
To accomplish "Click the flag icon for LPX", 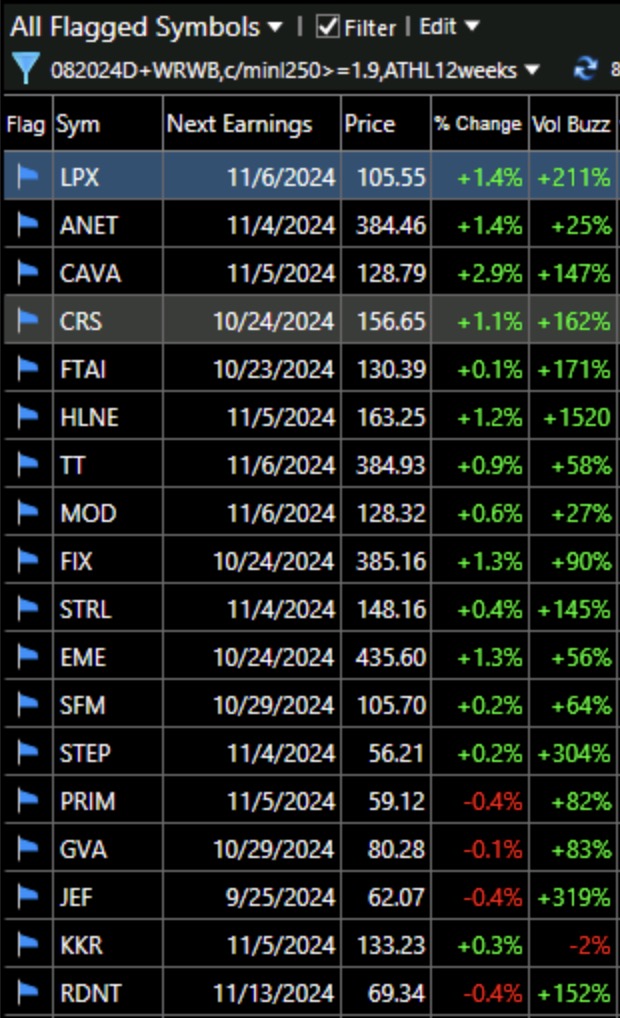I will 27,177.
